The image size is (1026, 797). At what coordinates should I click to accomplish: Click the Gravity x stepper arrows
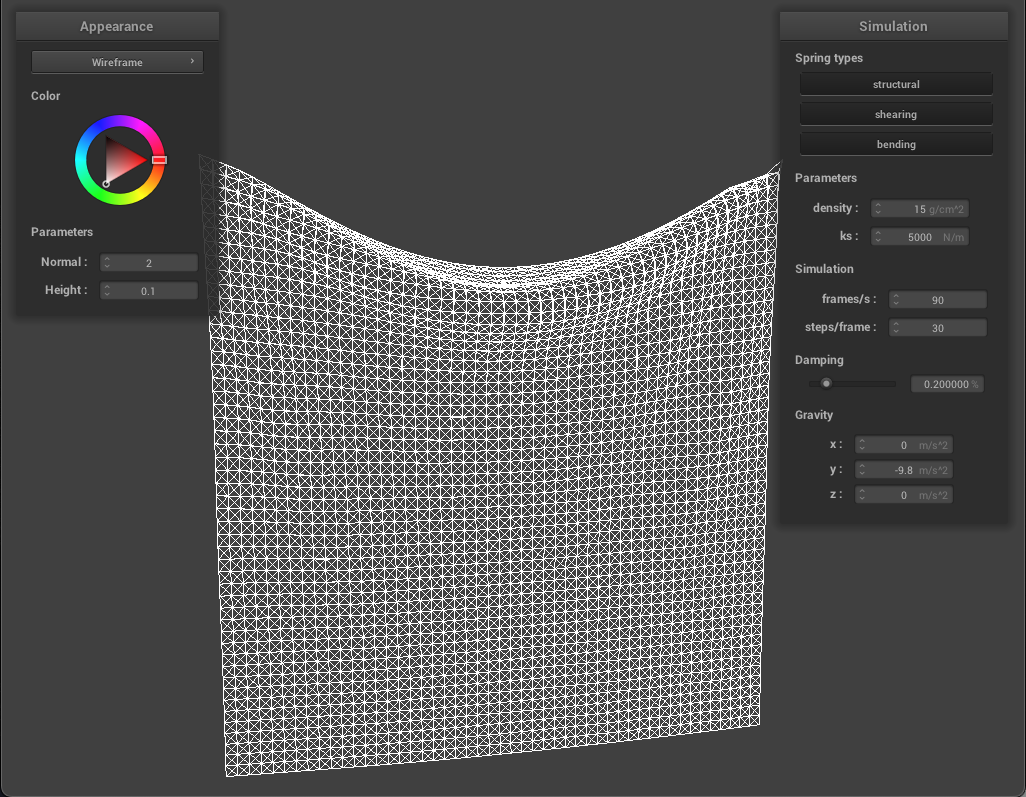coord(862,445)
